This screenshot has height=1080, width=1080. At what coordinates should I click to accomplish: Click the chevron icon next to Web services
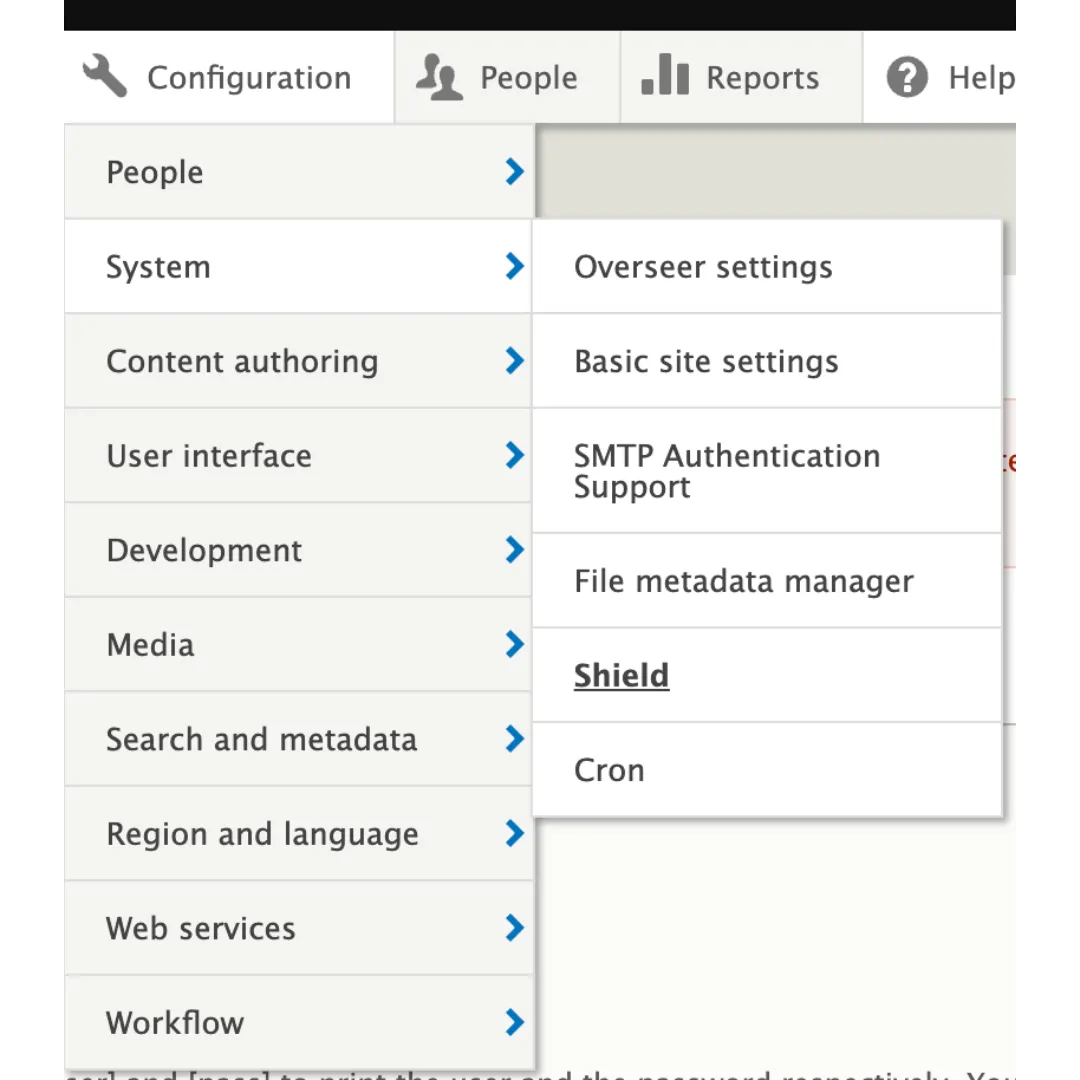513,928
